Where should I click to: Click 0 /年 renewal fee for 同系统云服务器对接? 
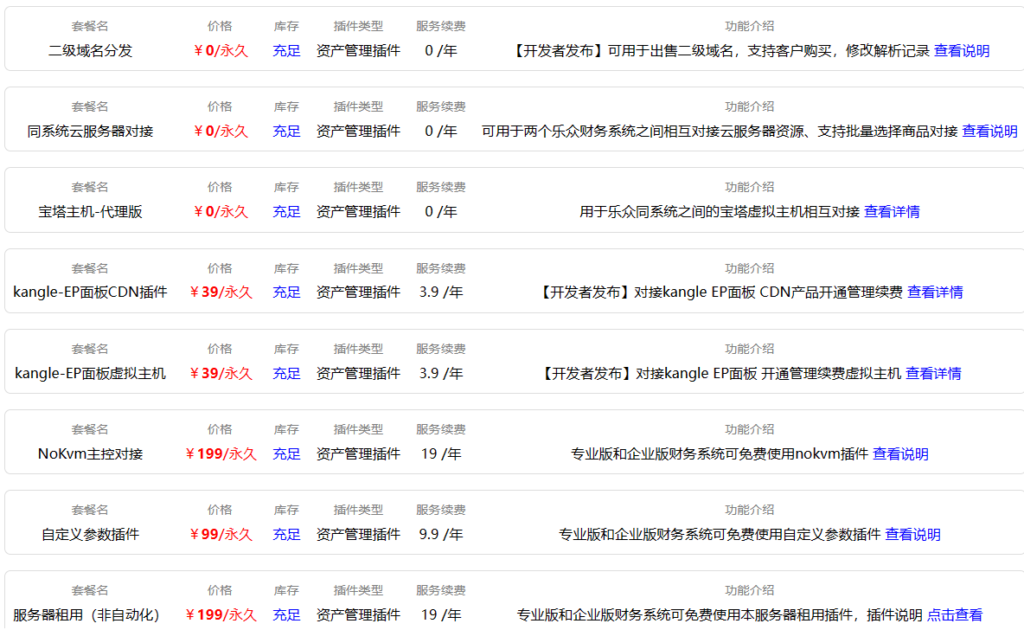tap(441, 131)
